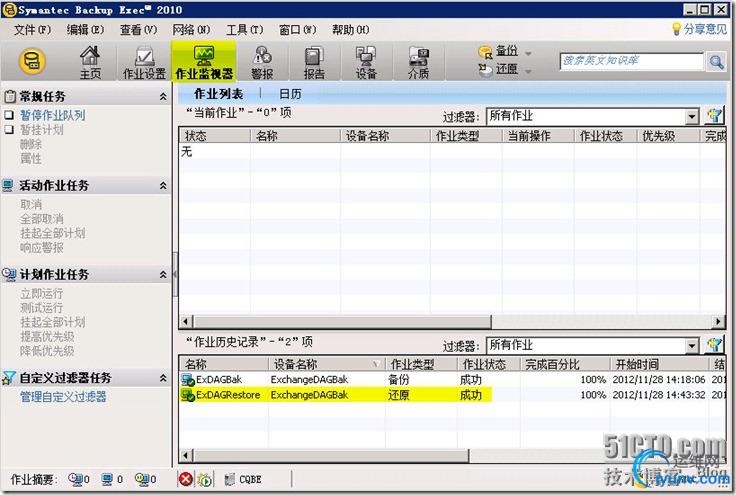
Task: Open the 介质 media icon
Action: tap(418, 62)
